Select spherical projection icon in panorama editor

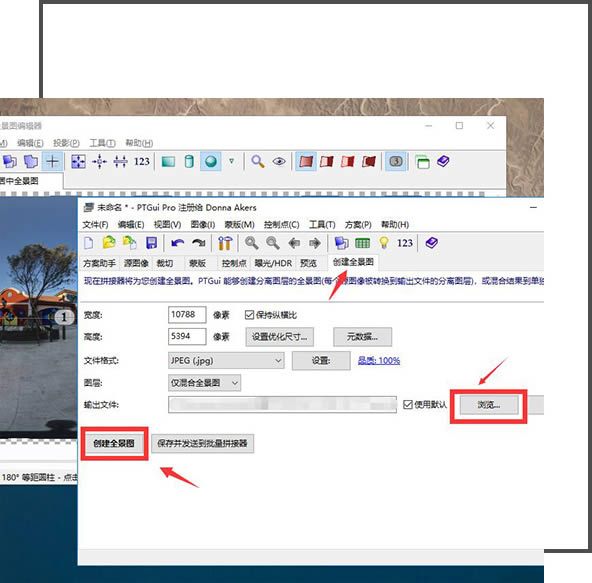coord(211,162)
